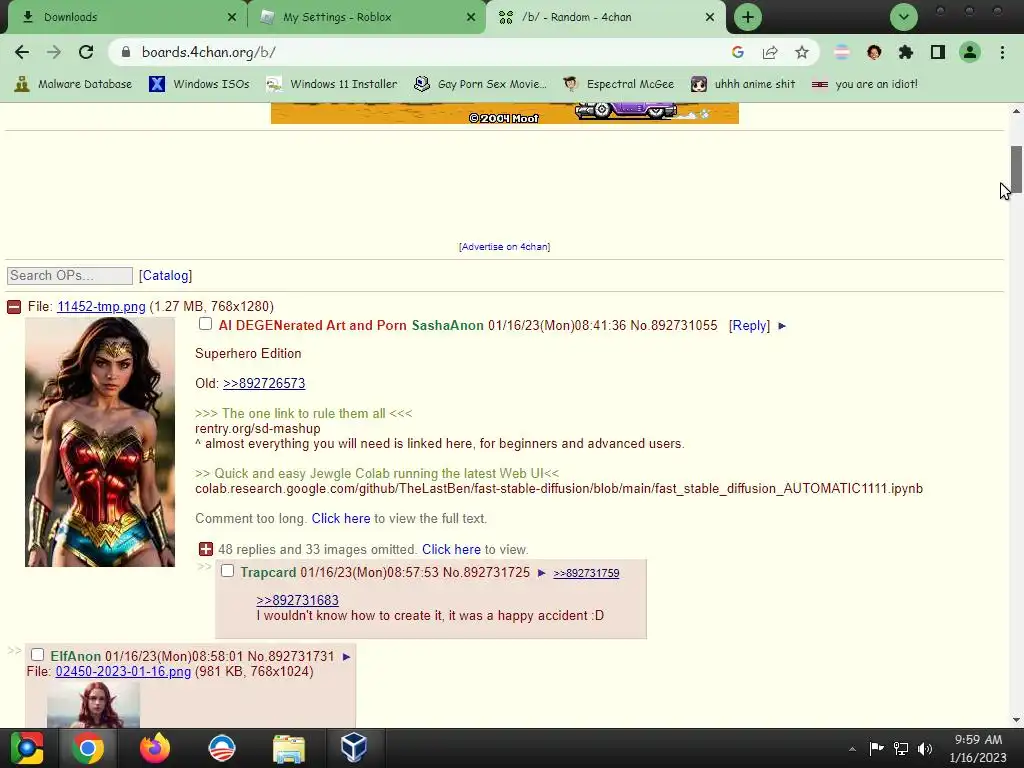Open file link 02450-2023-01-16.png
Viewport: 1024px width, 768px height.
123,671
